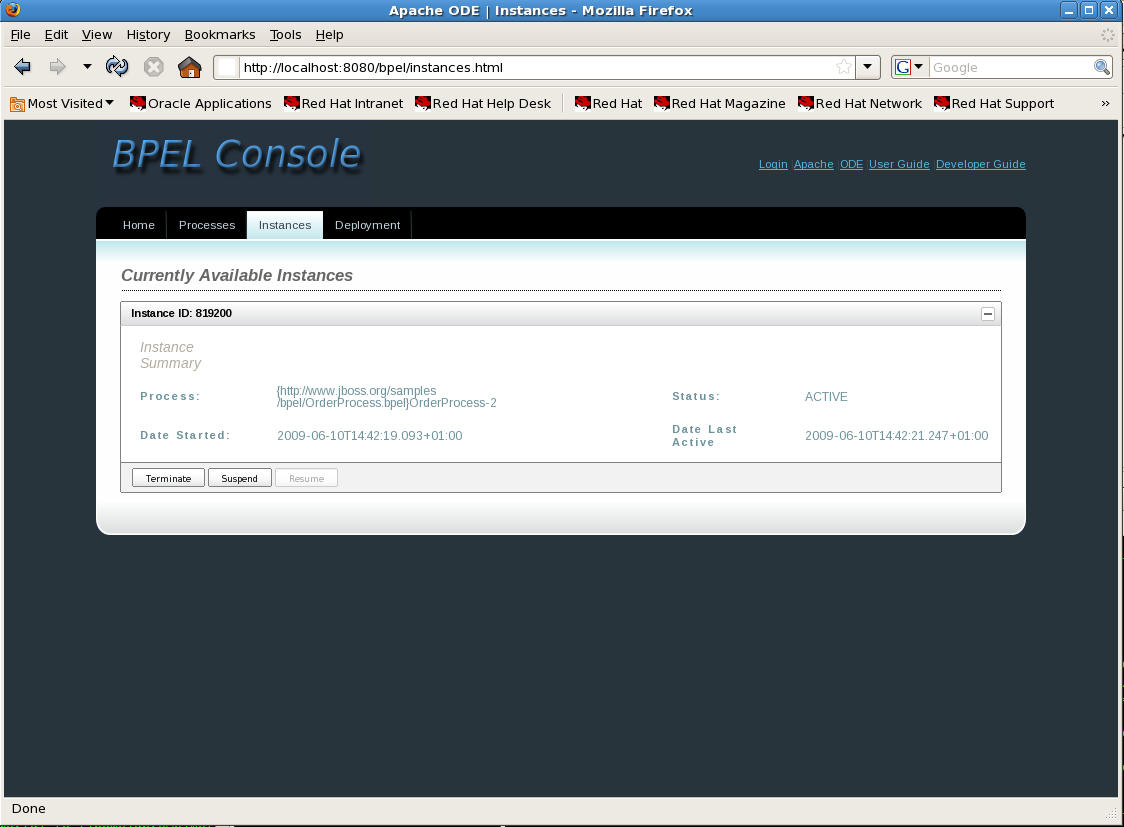
Task: Click the Forward arrow navigation icon
Action: point(57,67)
